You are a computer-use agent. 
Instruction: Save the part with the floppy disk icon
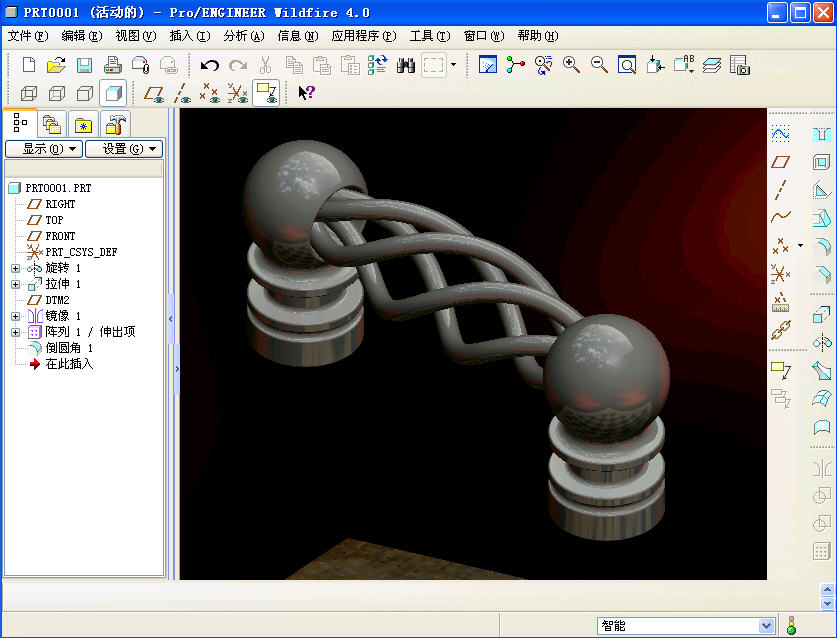(84, 65)
